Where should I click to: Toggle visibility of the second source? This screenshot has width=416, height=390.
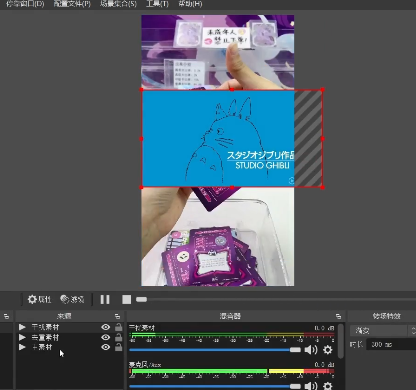click(106, 337)
